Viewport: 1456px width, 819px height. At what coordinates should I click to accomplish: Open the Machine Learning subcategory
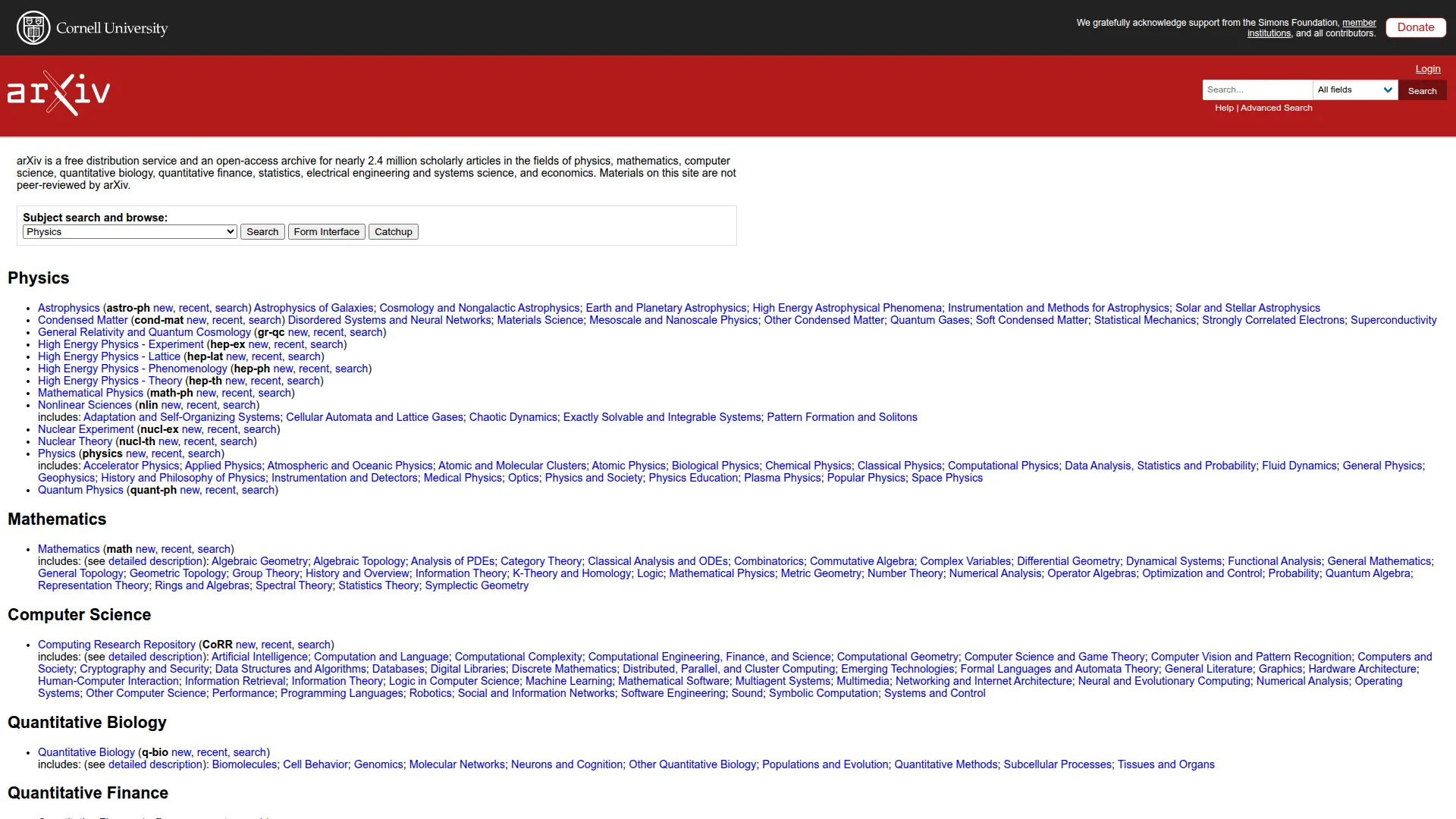[567, 681]
